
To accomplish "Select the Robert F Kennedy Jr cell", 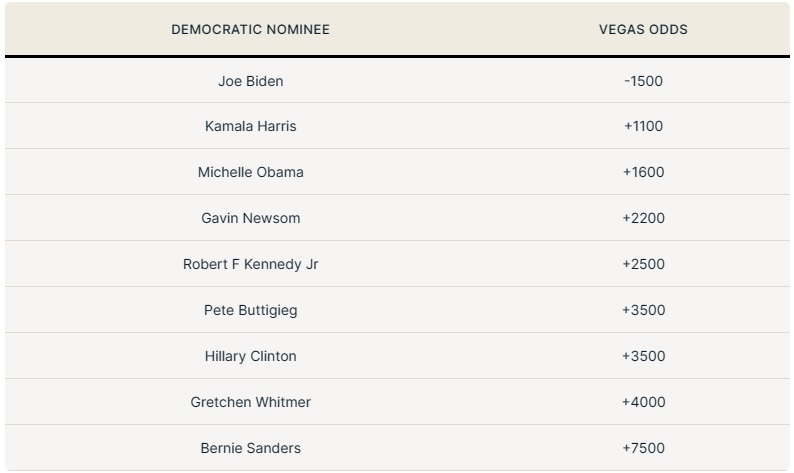I will point(250,265).
